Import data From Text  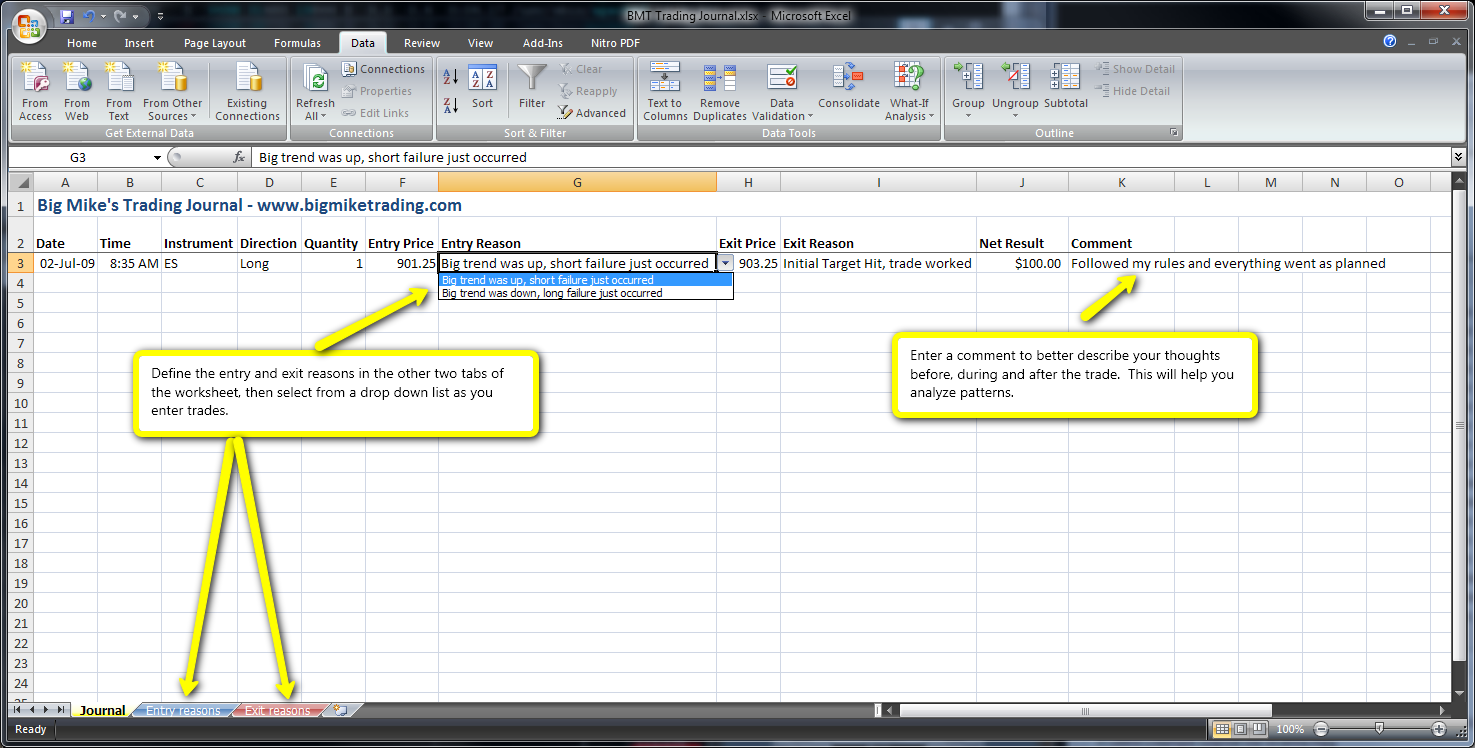click(119, 92)
